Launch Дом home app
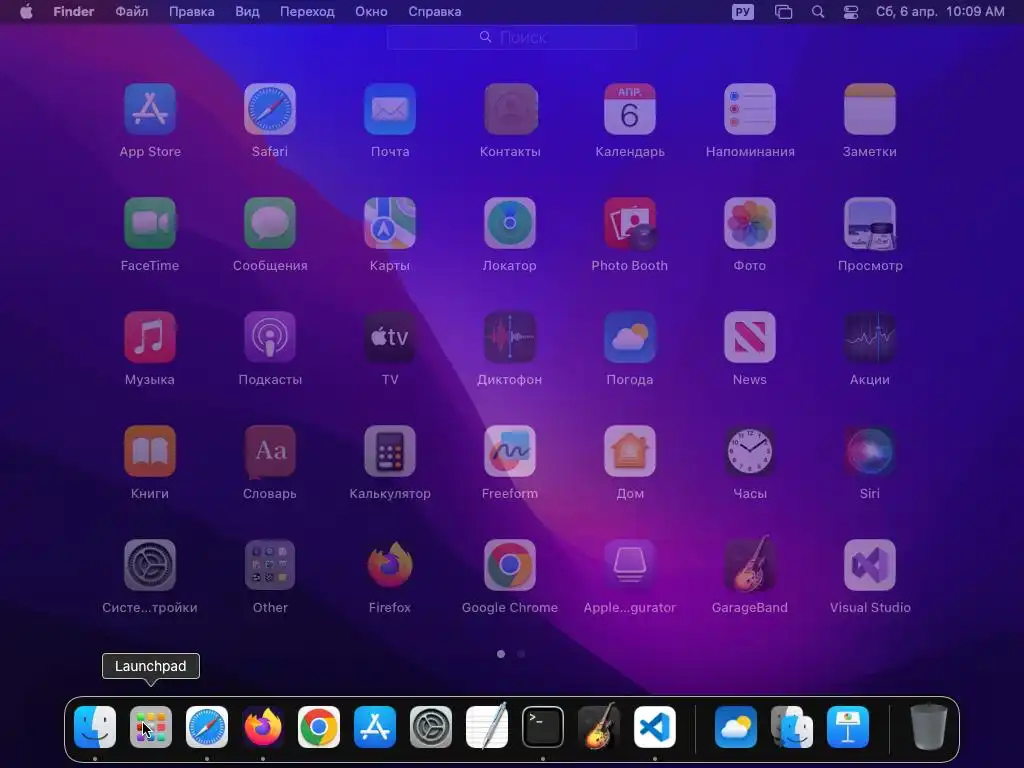The height and width of the screenshot is (768, 1024). coord(630,451)
